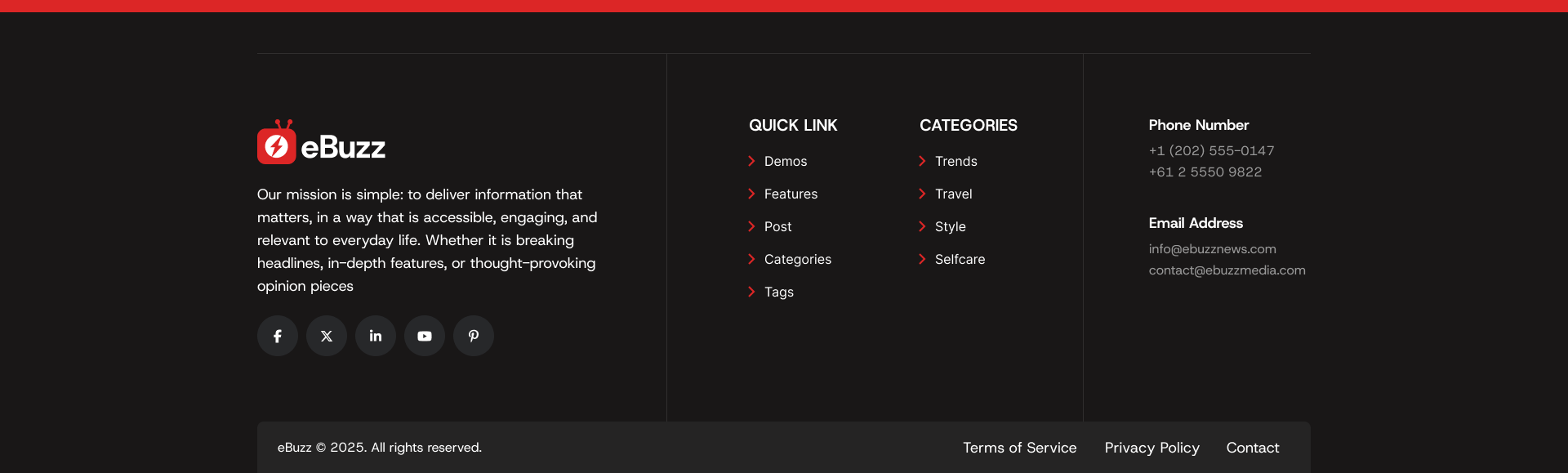This screenshot has height=473, width=1568.
Task: Select the Style category link
Action: click(x=950, y=227)
